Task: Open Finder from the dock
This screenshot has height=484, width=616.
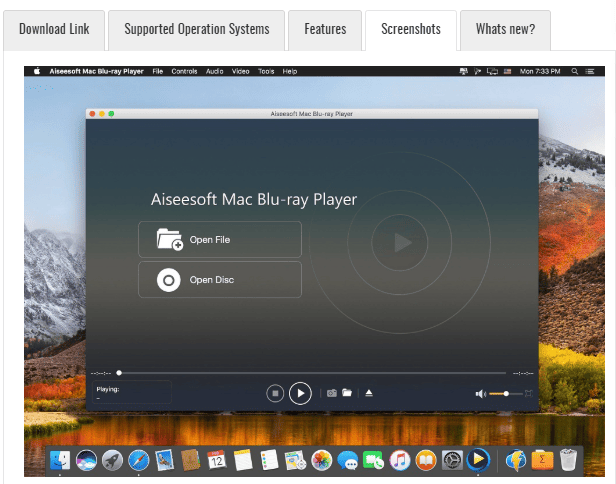Action: 60,460
